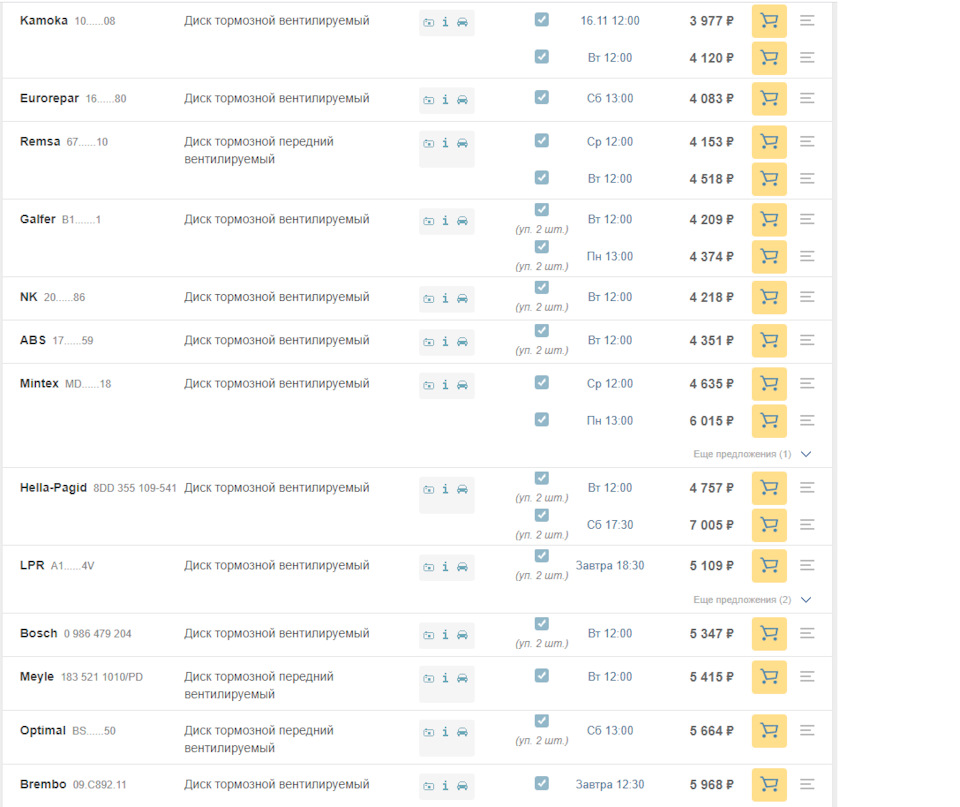Toggle checkbox for LPR Завтра 18:30 offer

[541, 555]
